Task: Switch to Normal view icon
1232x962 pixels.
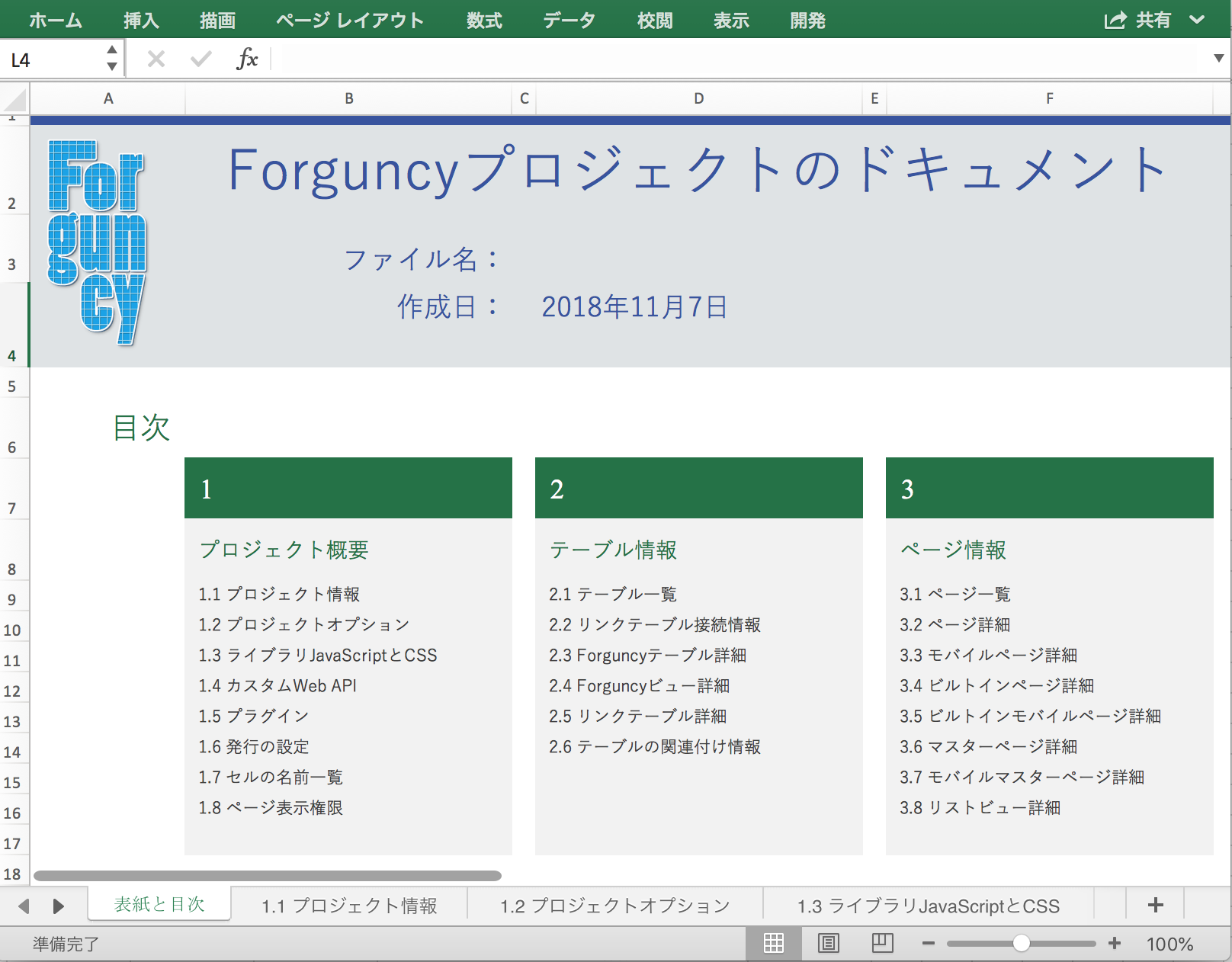Action: [774, 944]
